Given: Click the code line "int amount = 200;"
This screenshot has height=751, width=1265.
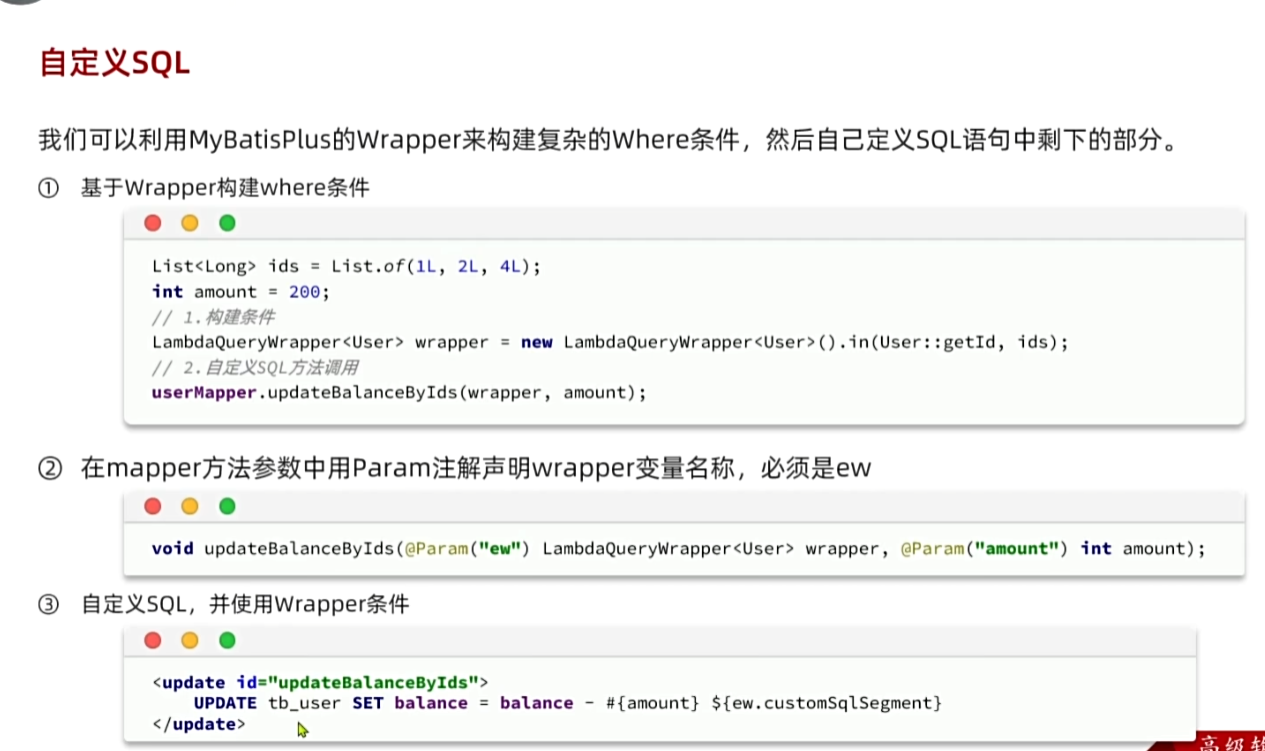Looking at the screenshot, I should (240, 292).
